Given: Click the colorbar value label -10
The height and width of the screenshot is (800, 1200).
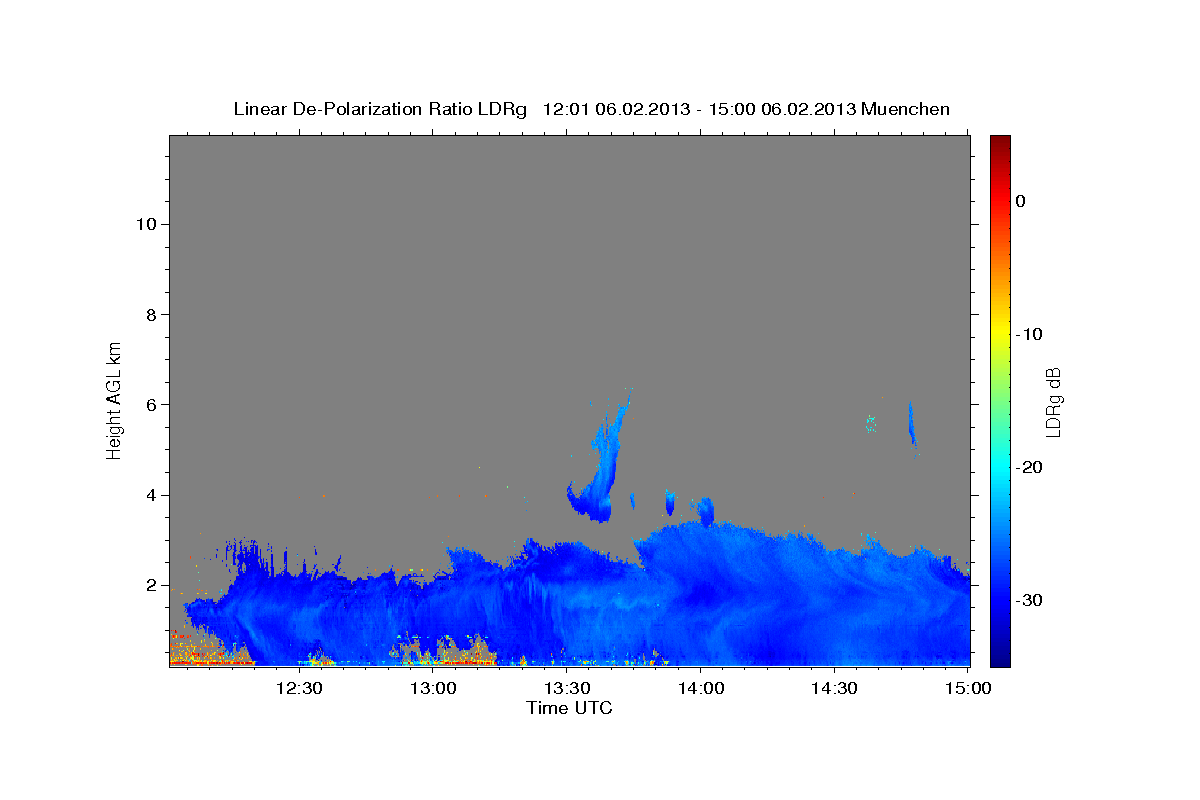Looking at the screenshot, I should click(1030, 334).
